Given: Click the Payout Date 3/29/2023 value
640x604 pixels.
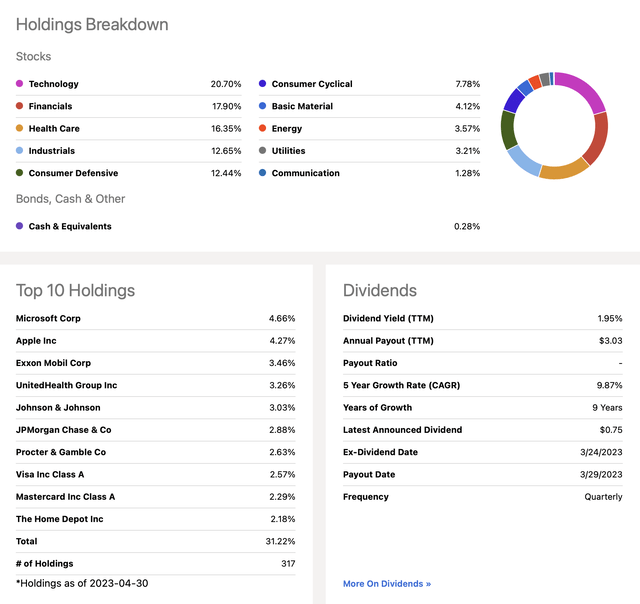Looking at the screenshot, I should tap(601, 475).
